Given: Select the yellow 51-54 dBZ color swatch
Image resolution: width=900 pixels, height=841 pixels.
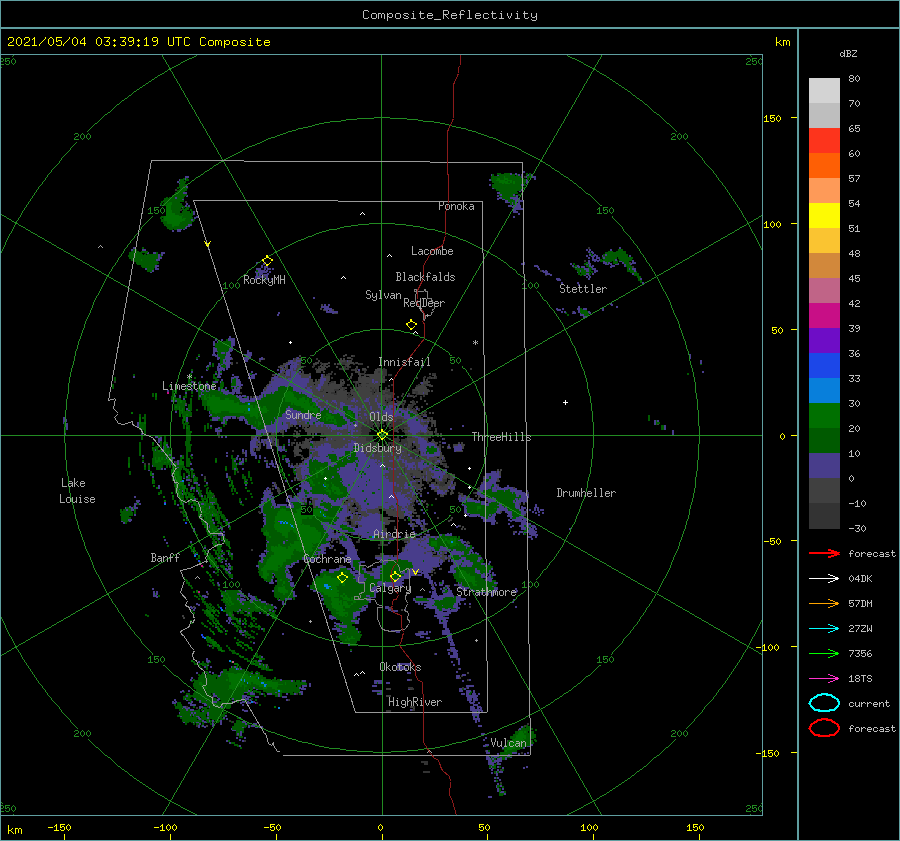Looking at the screenshot, I should click(x=824, y=216).
